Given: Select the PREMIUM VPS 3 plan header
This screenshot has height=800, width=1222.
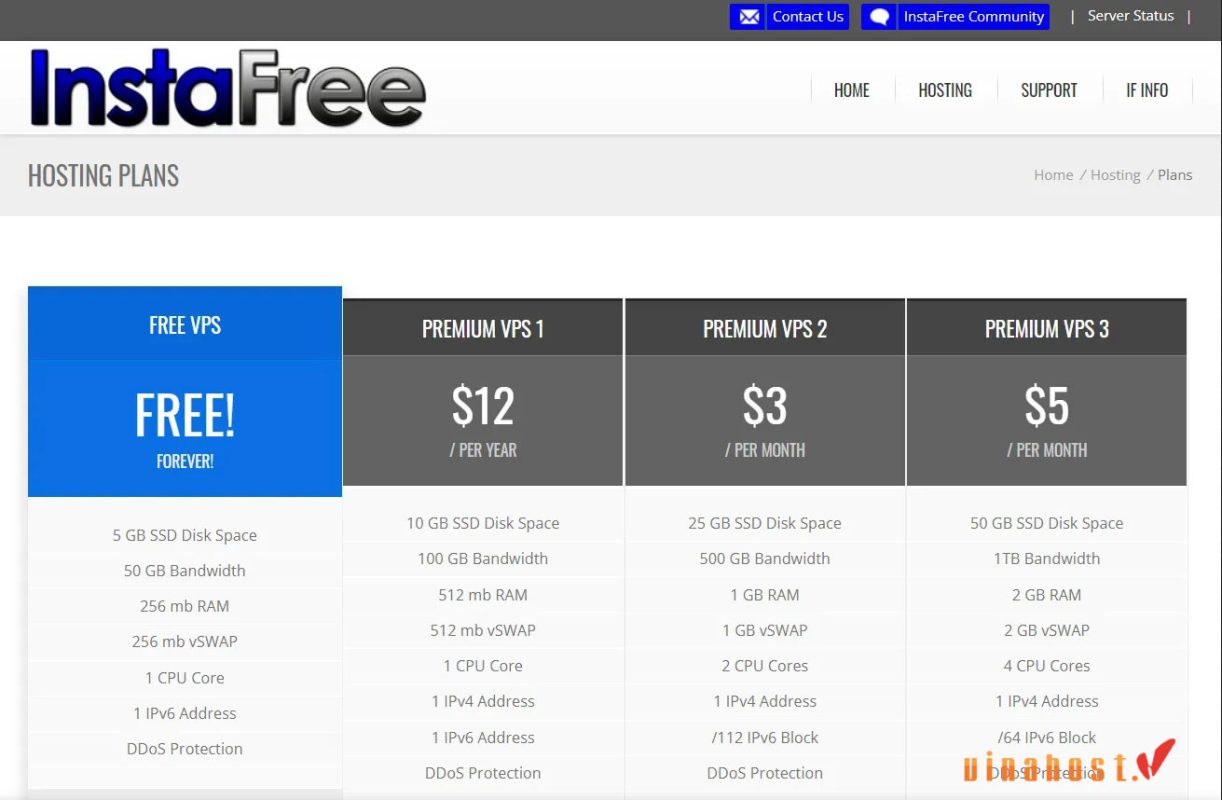Looking at the screenshot, I should 1046,327.
